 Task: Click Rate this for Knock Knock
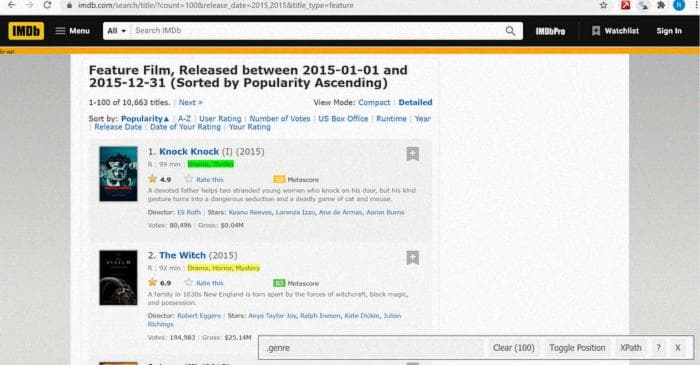(210, 179)
